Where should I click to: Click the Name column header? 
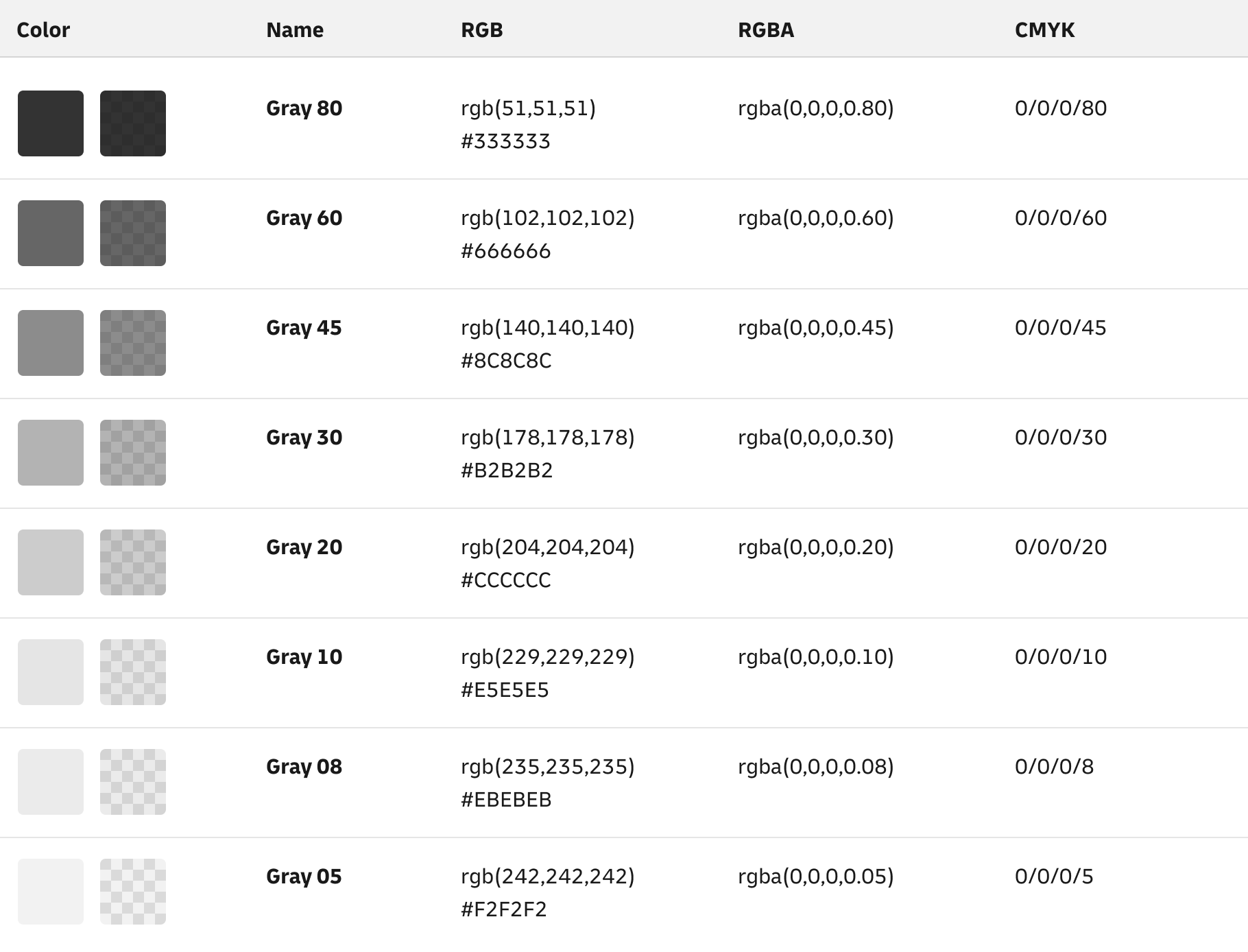coord(295,30)
